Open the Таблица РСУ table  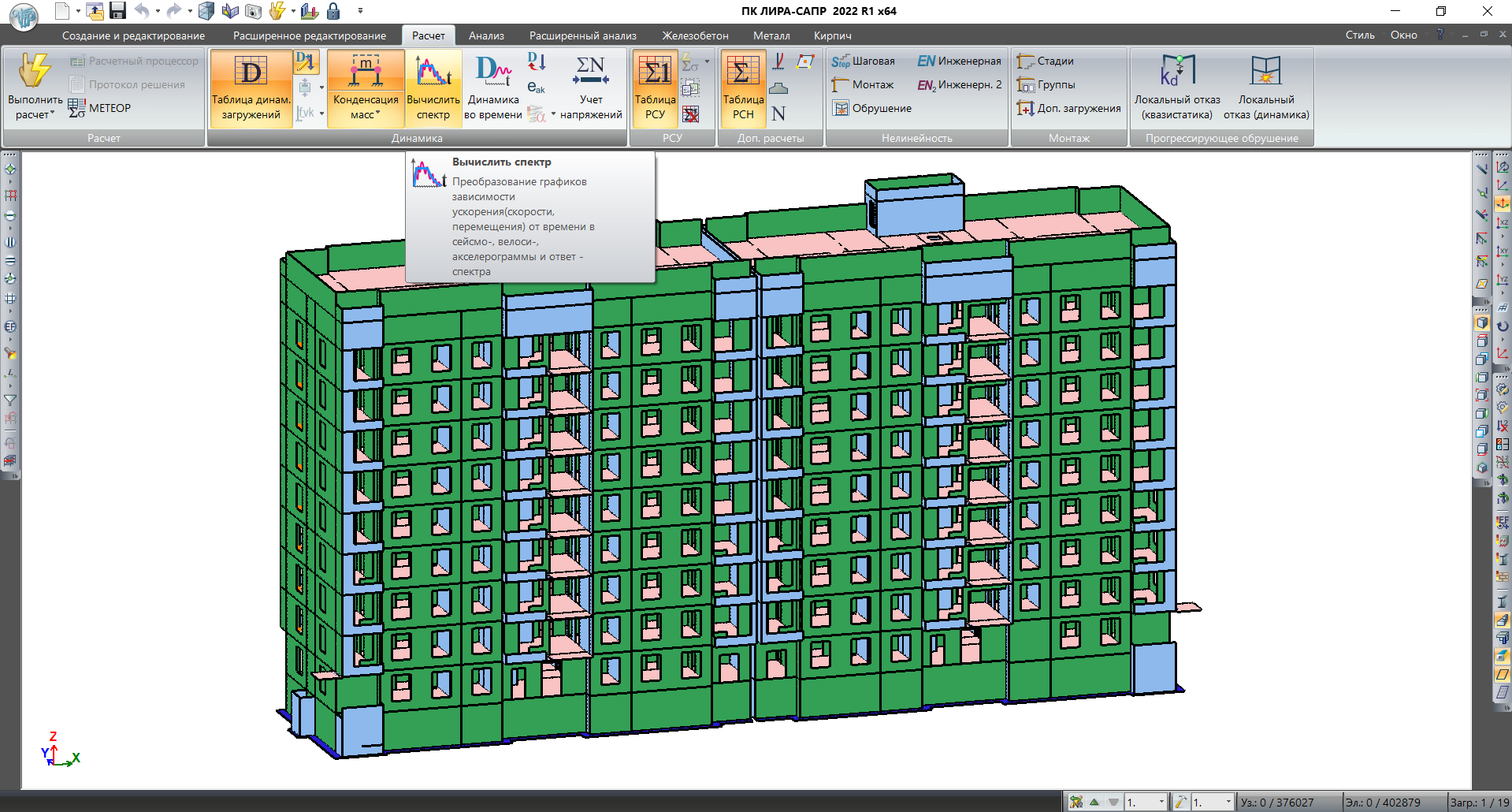pyautogui.click(x=655, y=88)
